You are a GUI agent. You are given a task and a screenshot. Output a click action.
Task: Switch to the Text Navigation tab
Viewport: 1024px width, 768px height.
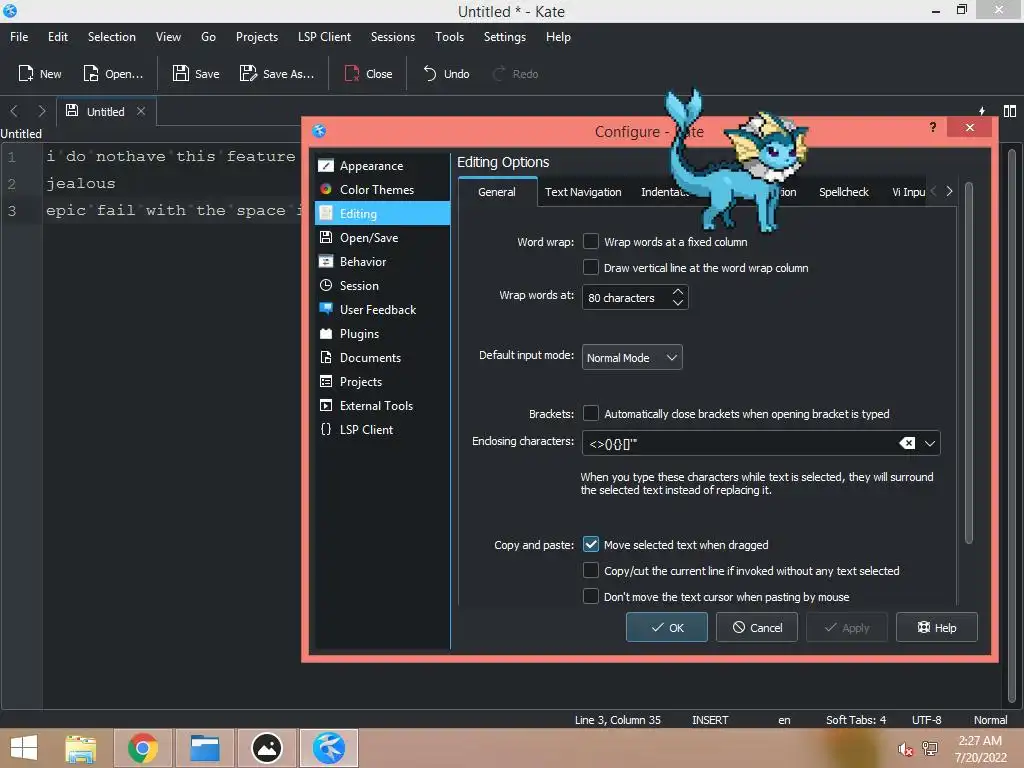tap(583, 192)
